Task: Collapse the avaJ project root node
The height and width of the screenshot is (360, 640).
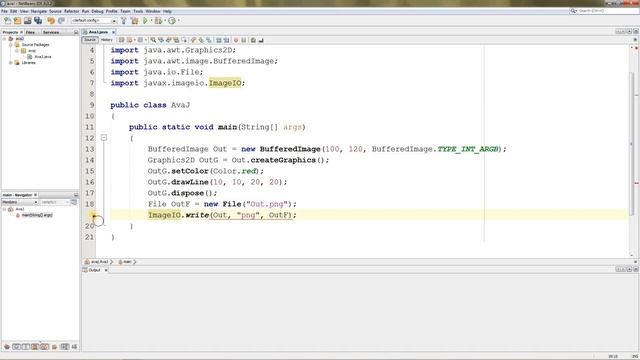Action: (x=4, y=39)
